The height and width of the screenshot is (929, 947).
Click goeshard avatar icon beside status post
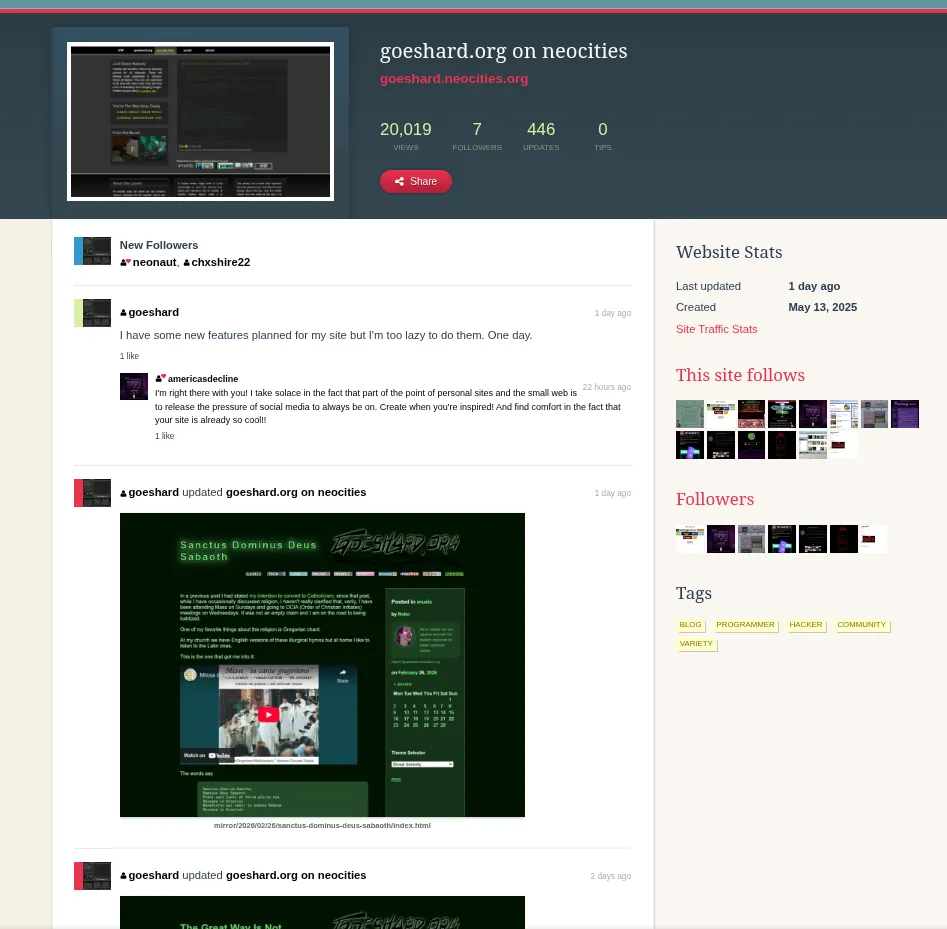coord(96,313)
